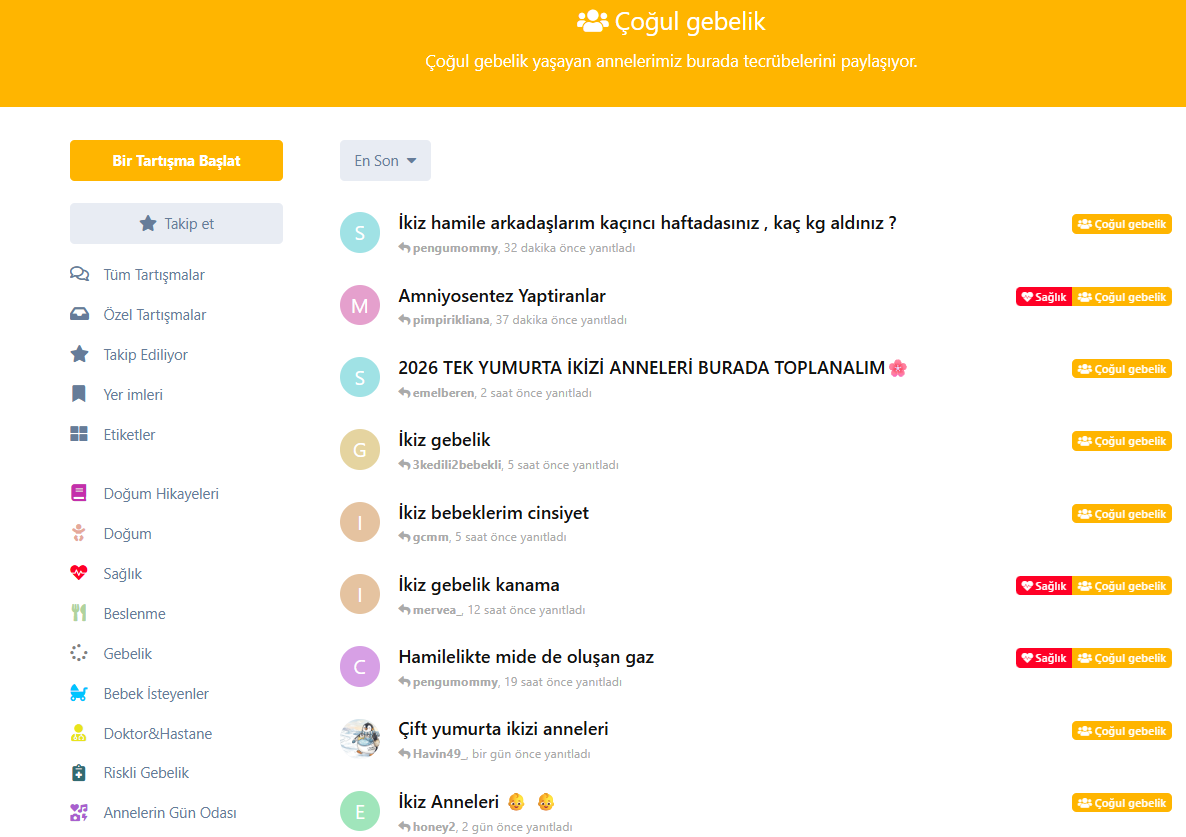Open Özel Tartışmalar inbox icon
1186x837 pixels.
click(79, 315)
